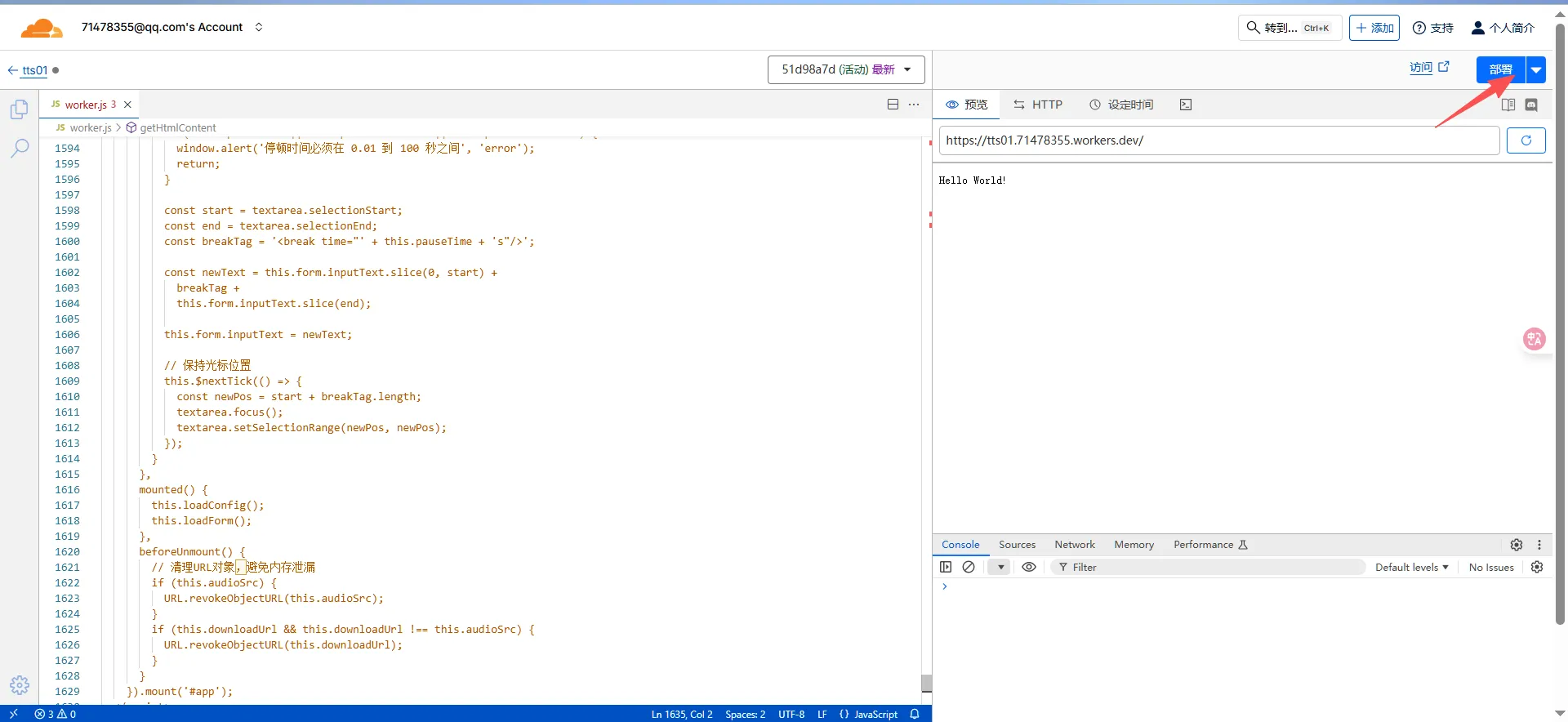Click the preview URL address field

coord(1218,140)
